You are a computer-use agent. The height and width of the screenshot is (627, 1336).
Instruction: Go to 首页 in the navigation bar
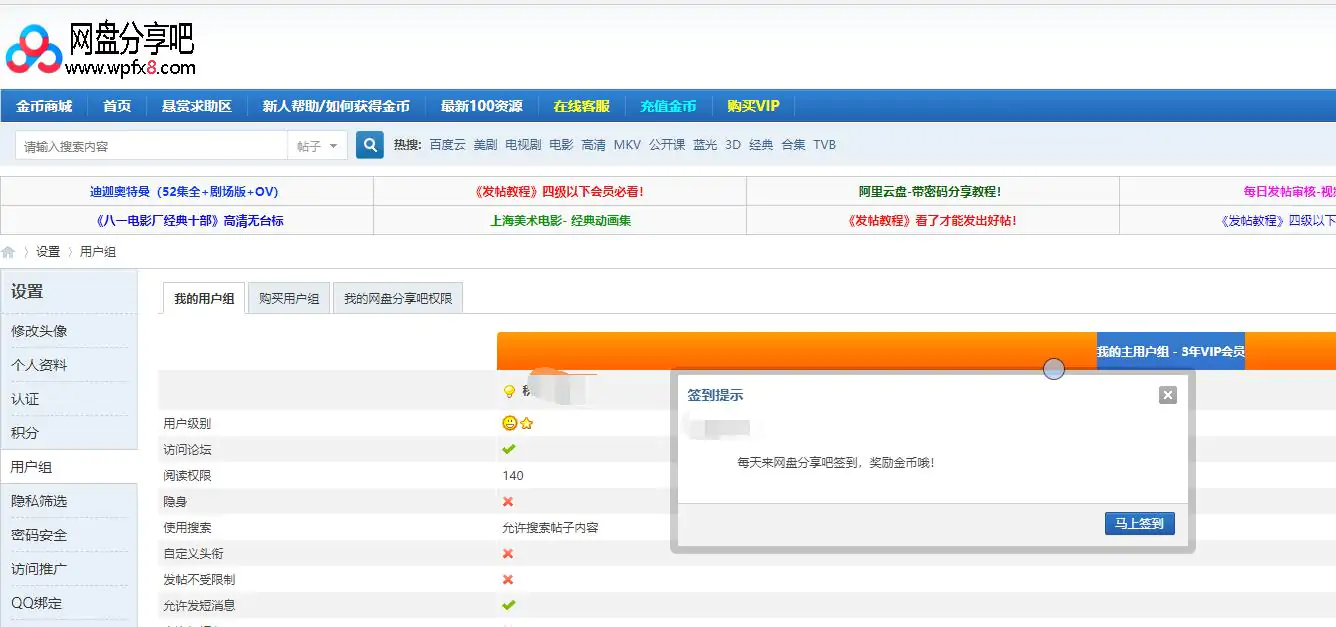pyautogui.click(x=117, y=106)
